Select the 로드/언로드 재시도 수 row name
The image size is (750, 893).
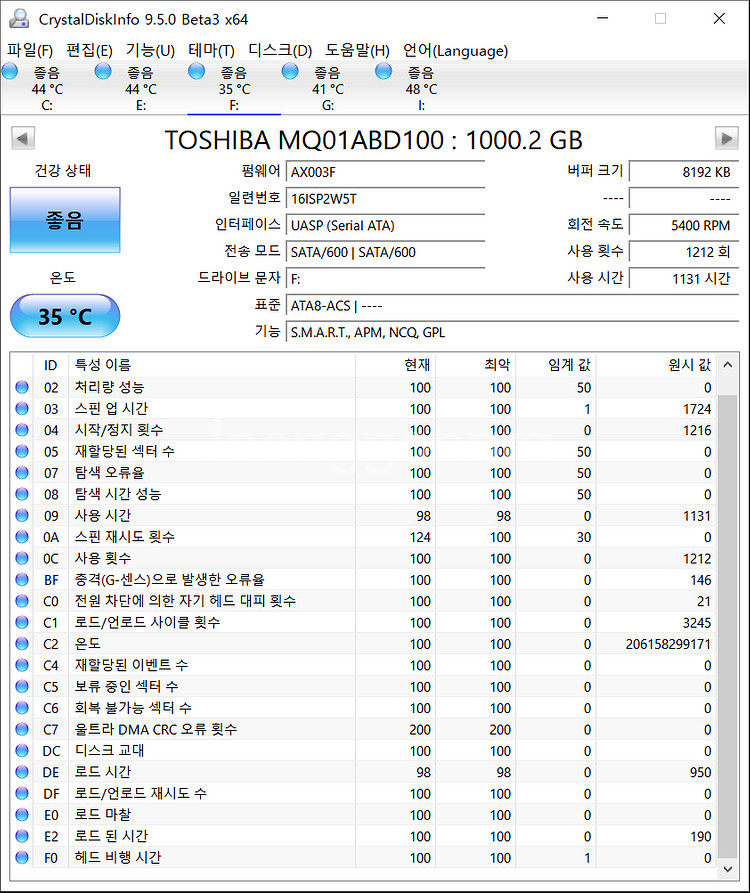(x=140, y=793)
